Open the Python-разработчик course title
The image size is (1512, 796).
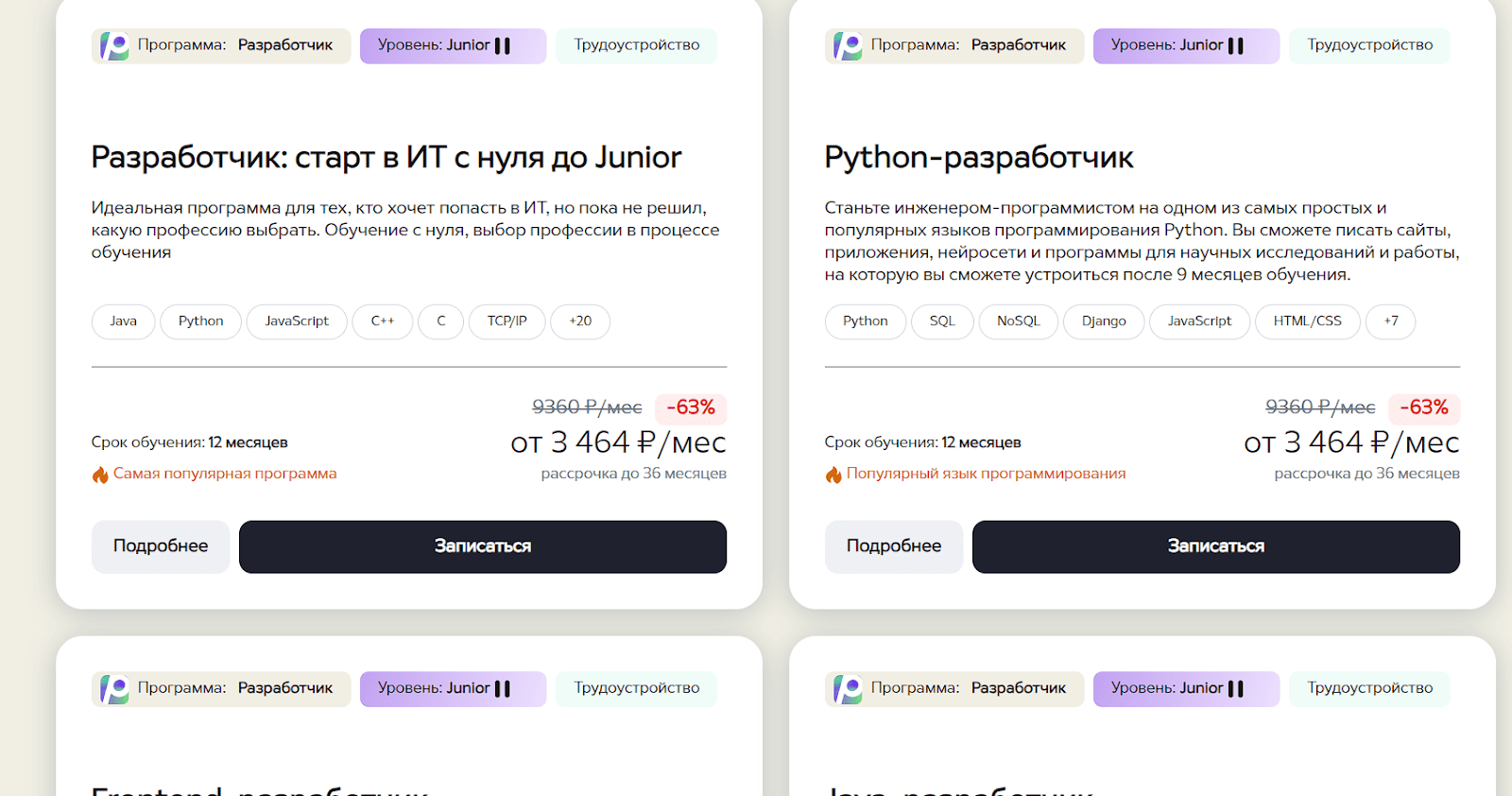[x=978, y=157]
